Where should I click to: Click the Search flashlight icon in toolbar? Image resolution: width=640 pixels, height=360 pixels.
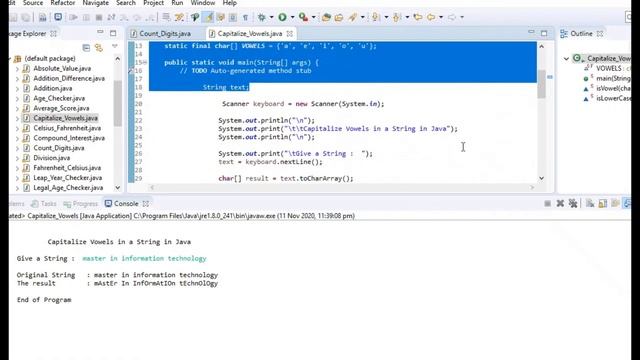(x=353, y=17)
